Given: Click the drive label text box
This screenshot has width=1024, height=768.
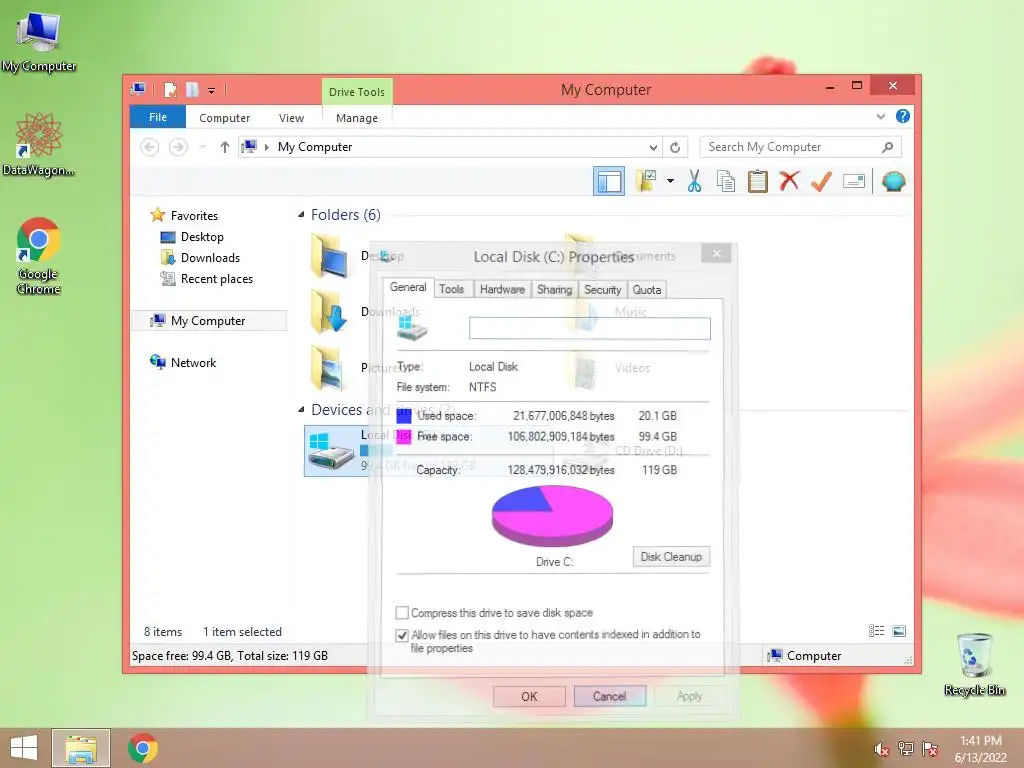Looking at the screenshot, I should [x=590, y=328].
